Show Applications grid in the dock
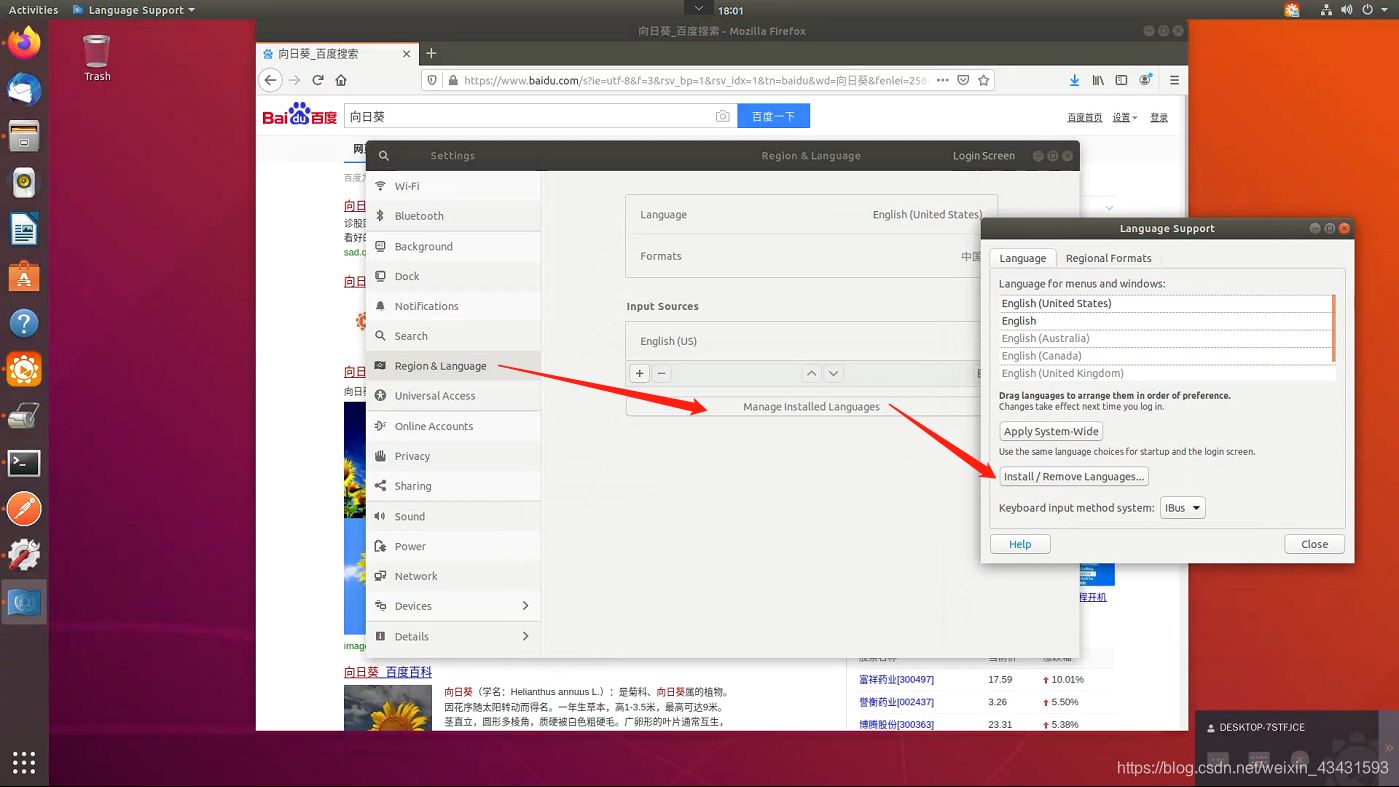The image size is (1399, 787). 24,763
